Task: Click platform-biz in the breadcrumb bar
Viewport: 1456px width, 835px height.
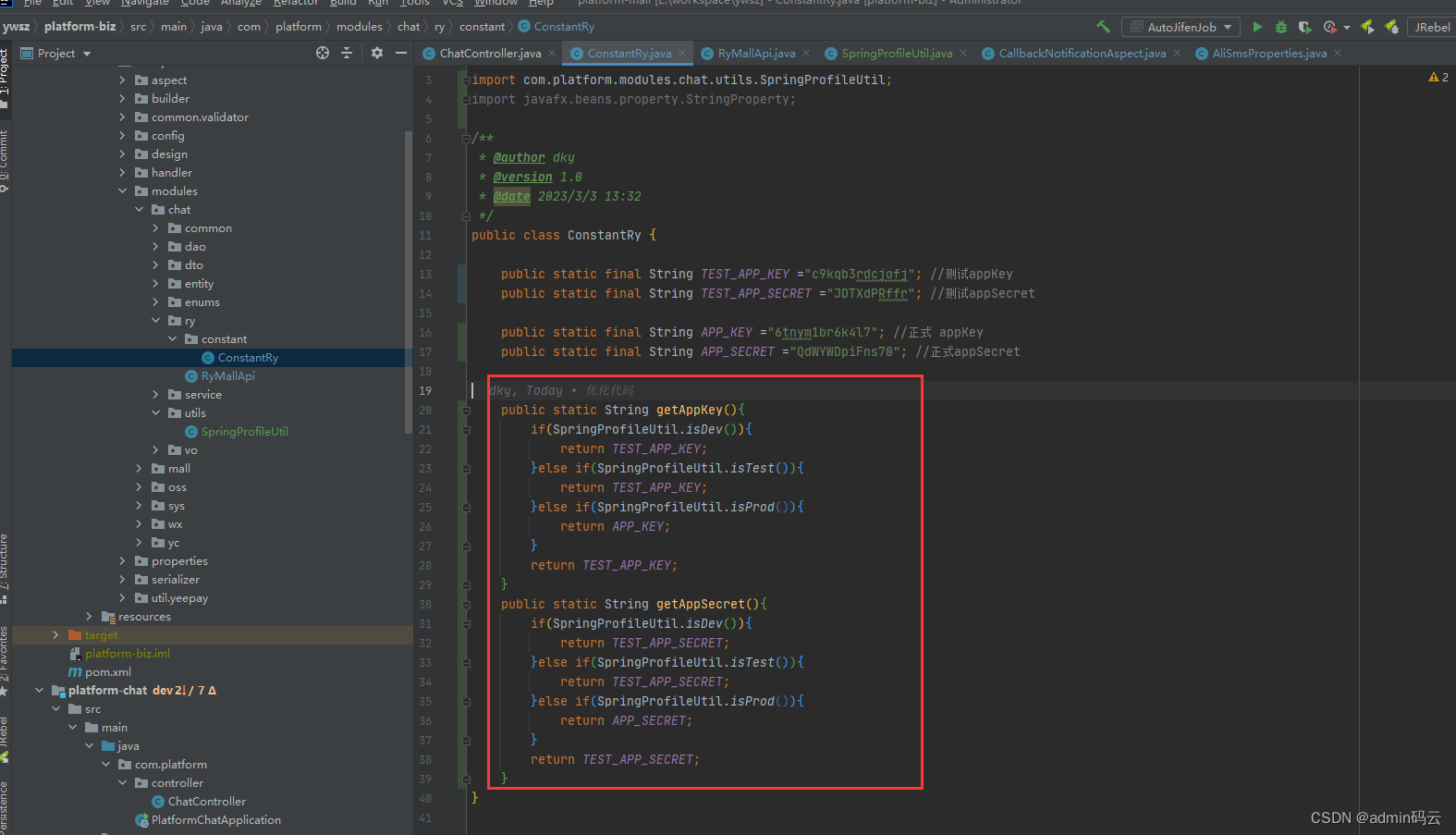Action: pos(80,27)
